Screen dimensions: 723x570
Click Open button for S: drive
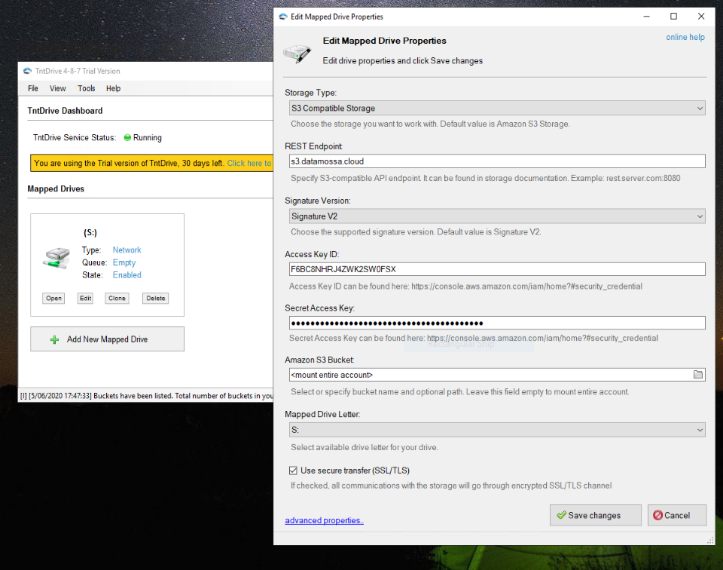point(53,298)
